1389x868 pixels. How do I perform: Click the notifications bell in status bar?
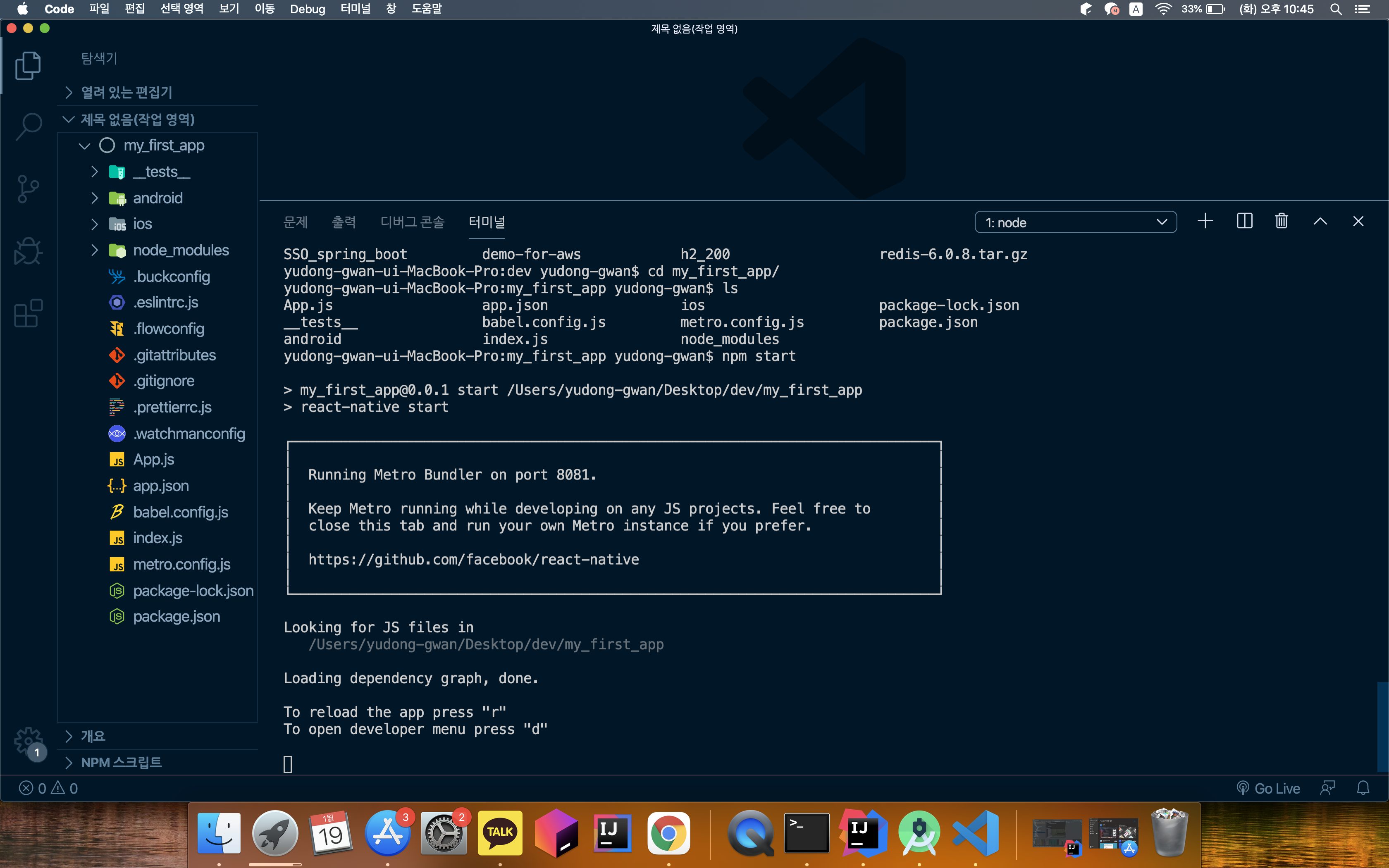[1363, 788]
